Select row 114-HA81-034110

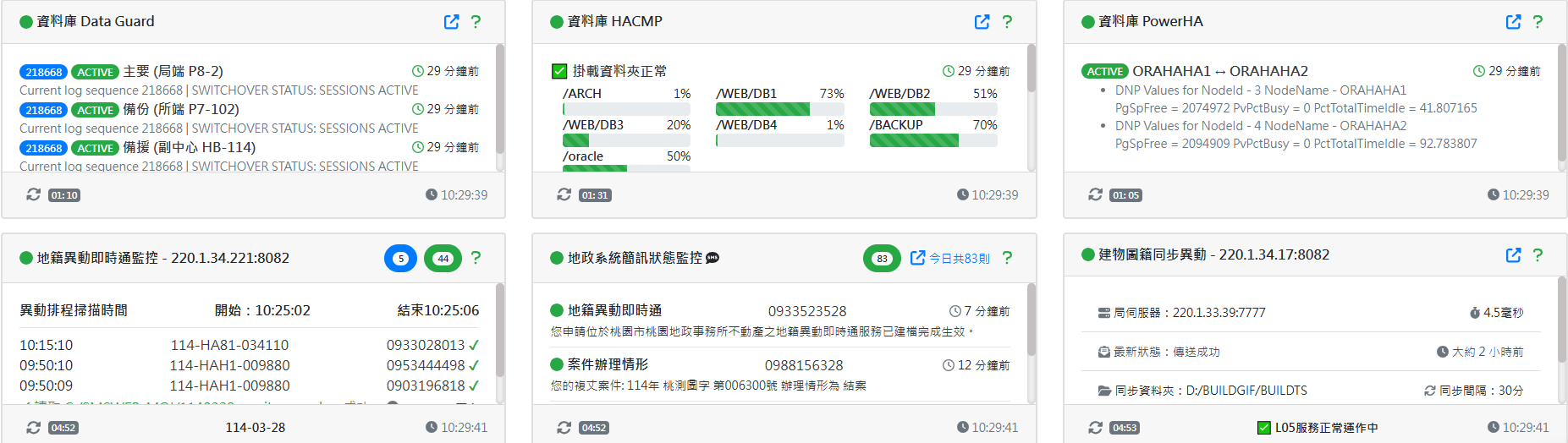tap(249, 345)
